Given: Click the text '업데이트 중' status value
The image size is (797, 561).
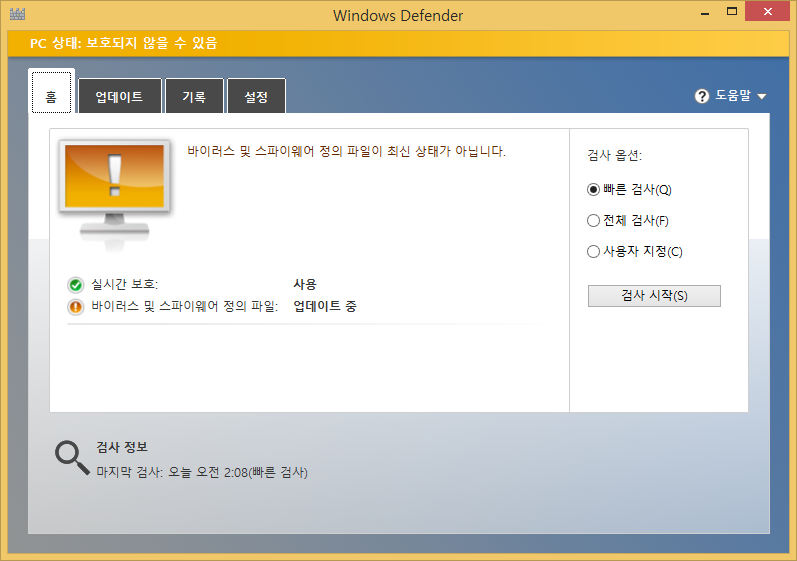Looking at the screenshot, I should (x=325, y=306).
